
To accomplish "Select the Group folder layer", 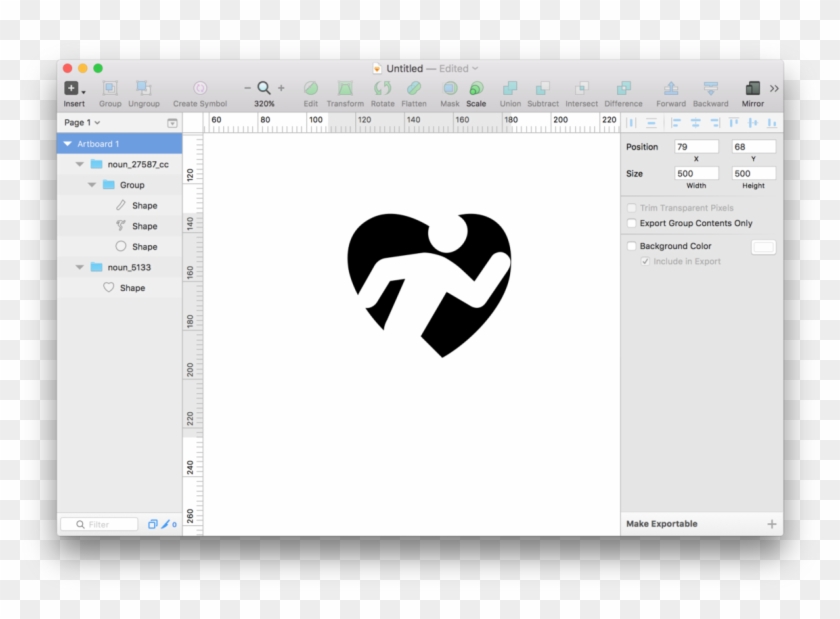I will click(x=119, y=185).
